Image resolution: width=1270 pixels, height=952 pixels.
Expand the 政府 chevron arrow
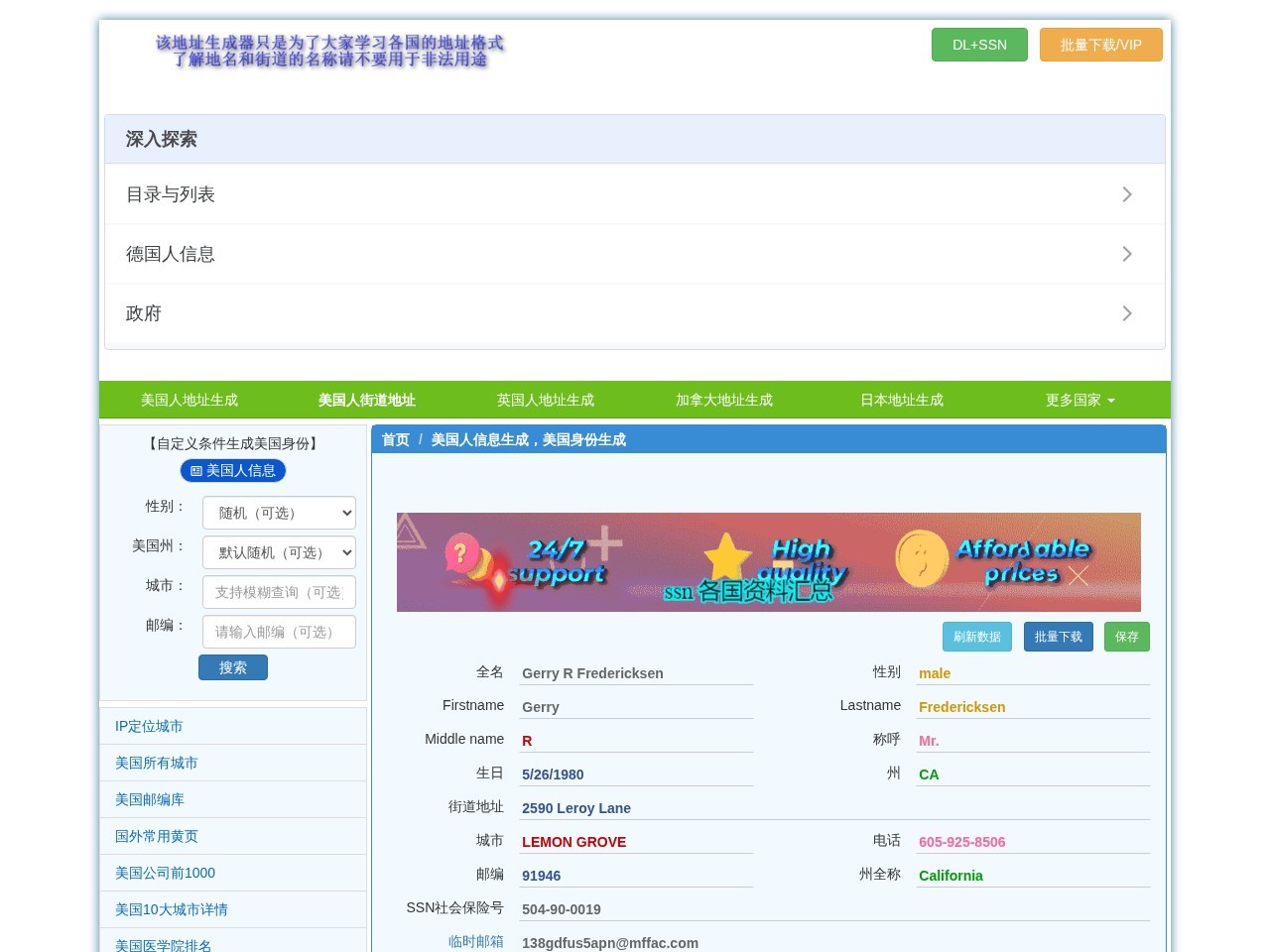1127,313
